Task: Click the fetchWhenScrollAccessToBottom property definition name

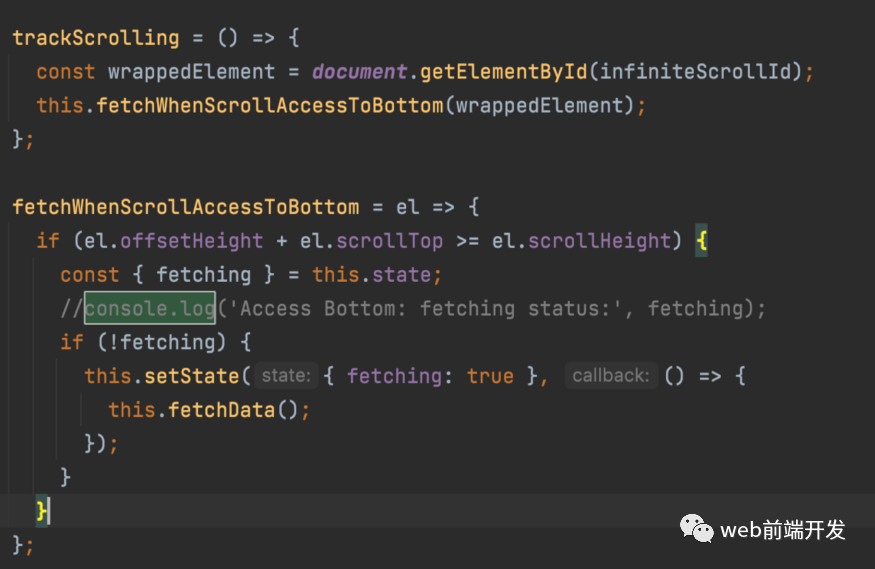Action: pos(186,207)
